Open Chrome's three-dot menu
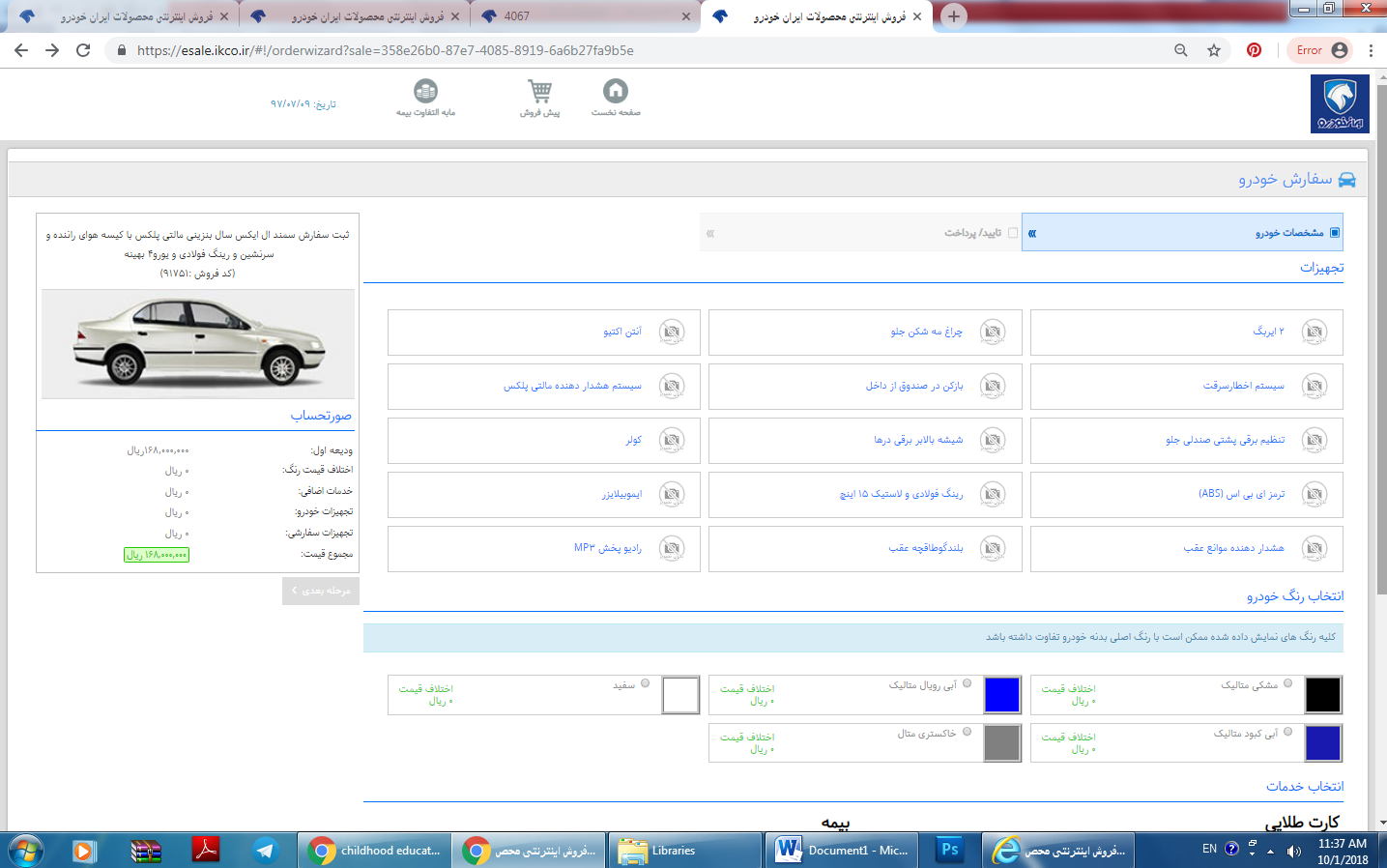This screenshot has height=868, width=1387. click(x=1370, y=50)
